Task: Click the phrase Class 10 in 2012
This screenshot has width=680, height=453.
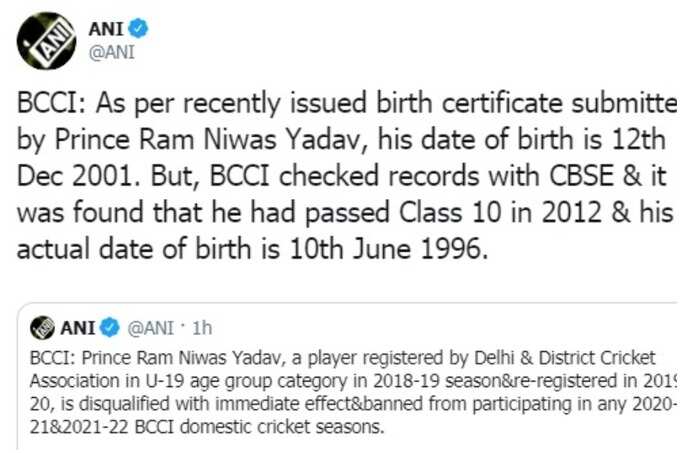Action: [x=500, y=212]
